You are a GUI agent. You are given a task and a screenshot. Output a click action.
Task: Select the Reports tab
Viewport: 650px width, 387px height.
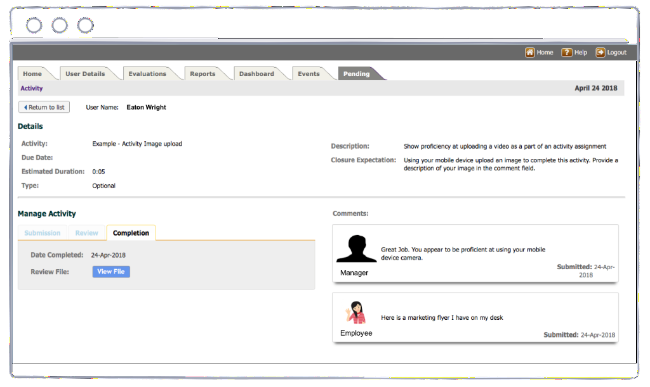202,73
